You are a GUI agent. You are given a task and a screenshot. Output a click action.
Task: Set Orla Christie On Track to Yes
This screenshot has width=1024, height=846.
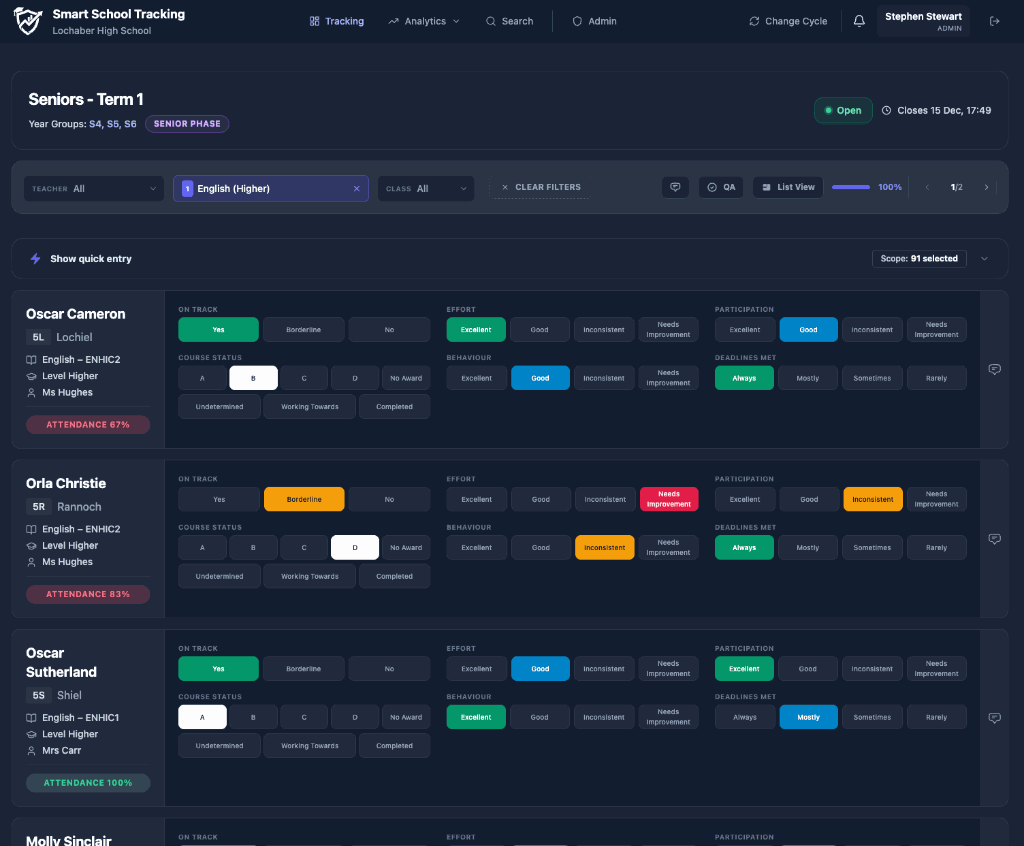click(219, 500)
